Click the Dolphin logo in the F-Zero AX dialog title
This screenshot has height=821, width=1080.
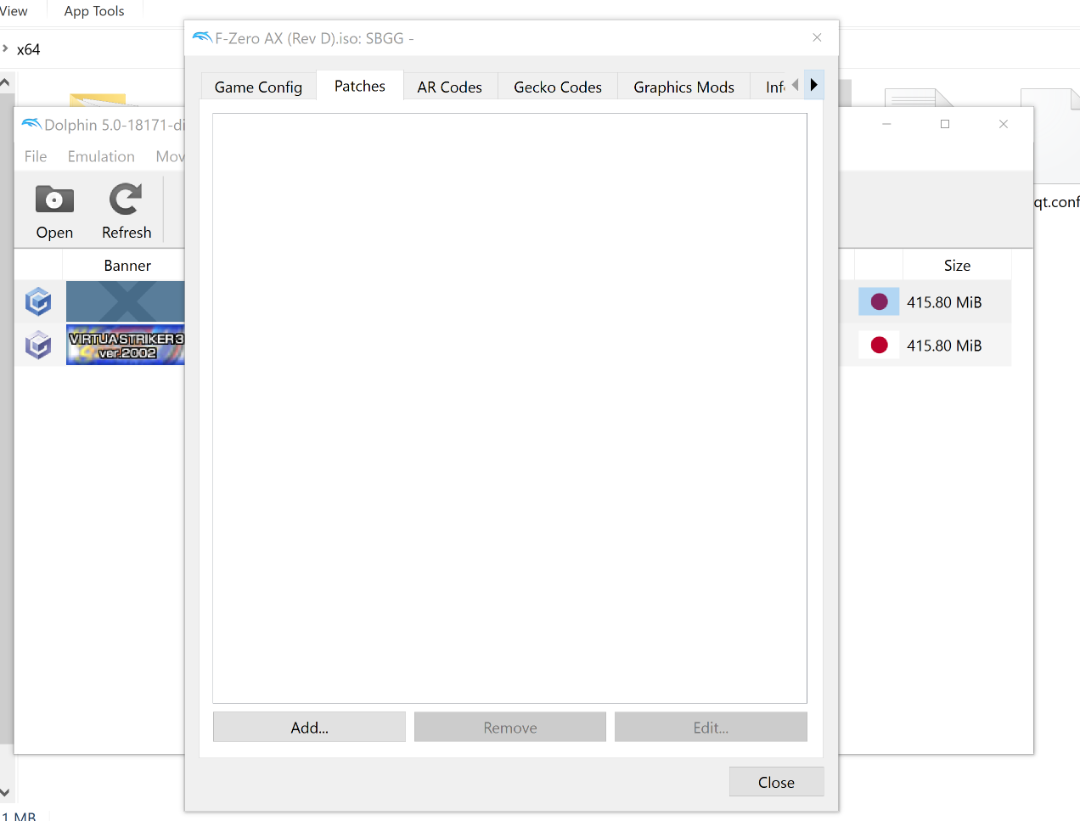[x=202, y=38]
